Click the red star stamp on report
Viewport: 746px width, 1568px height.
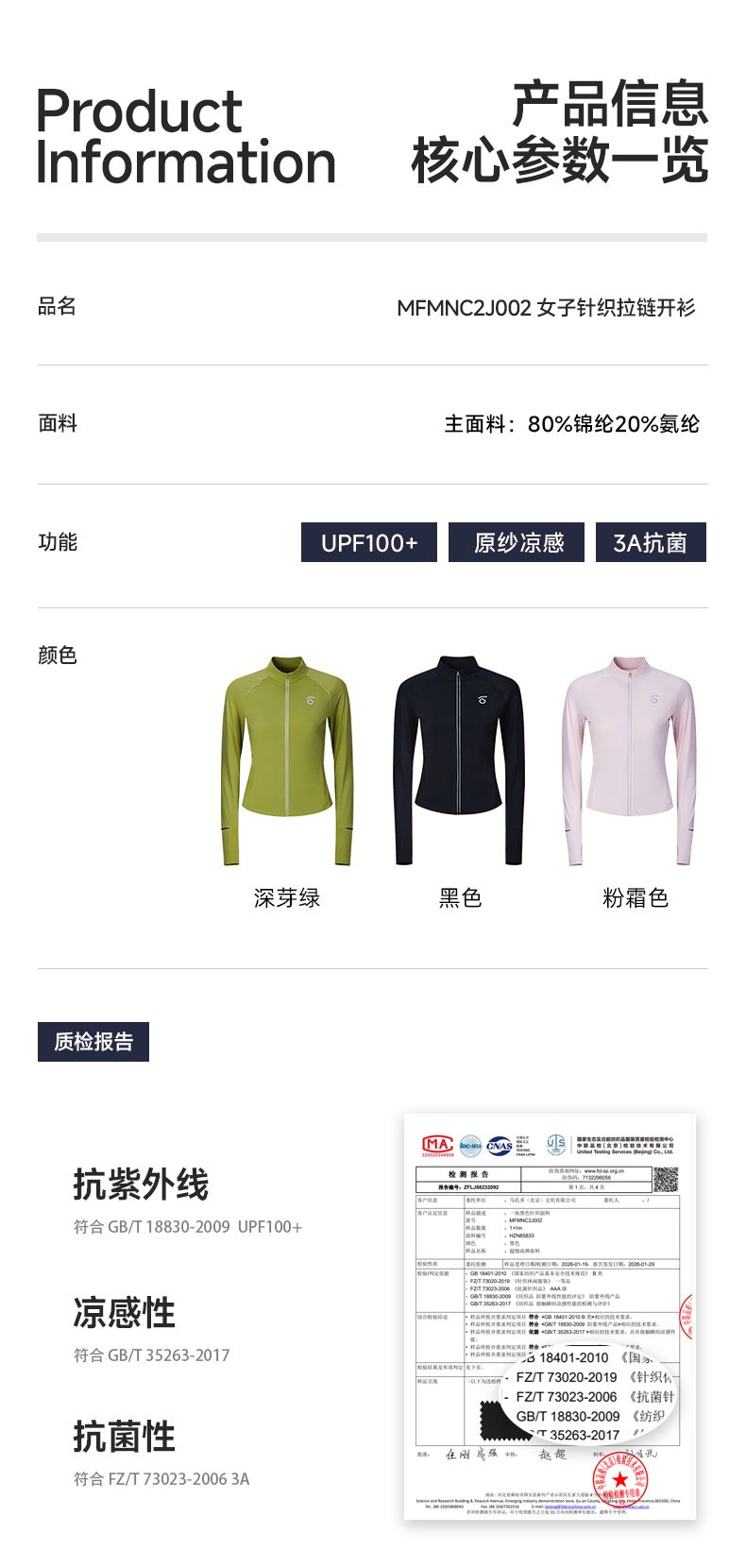click(619, 1480)
